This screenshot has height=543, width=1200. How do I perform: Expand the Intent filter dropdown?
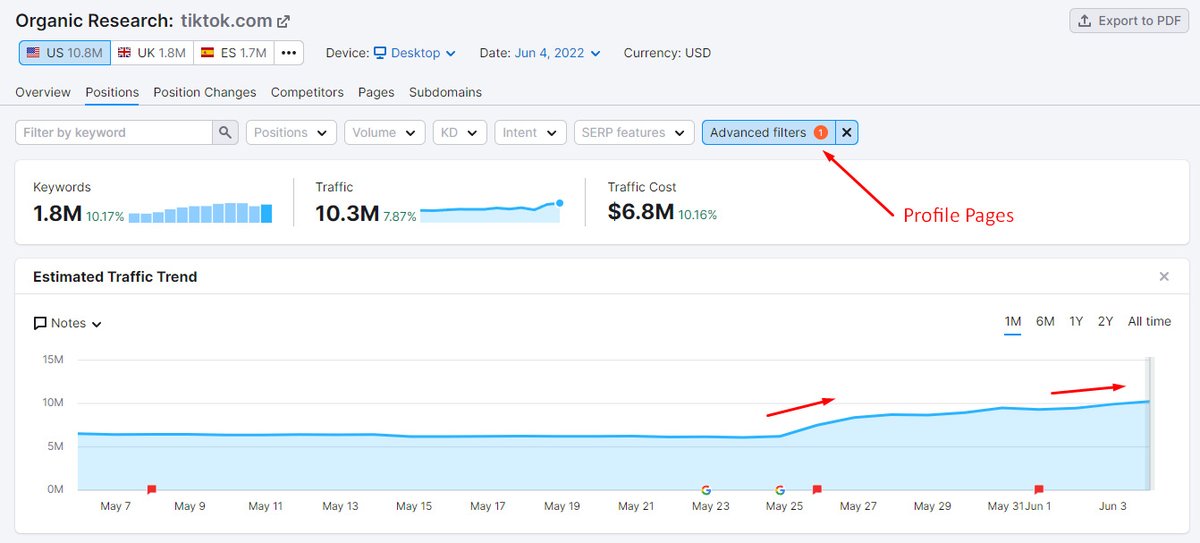pyautogui.click(x=531, y=132)
